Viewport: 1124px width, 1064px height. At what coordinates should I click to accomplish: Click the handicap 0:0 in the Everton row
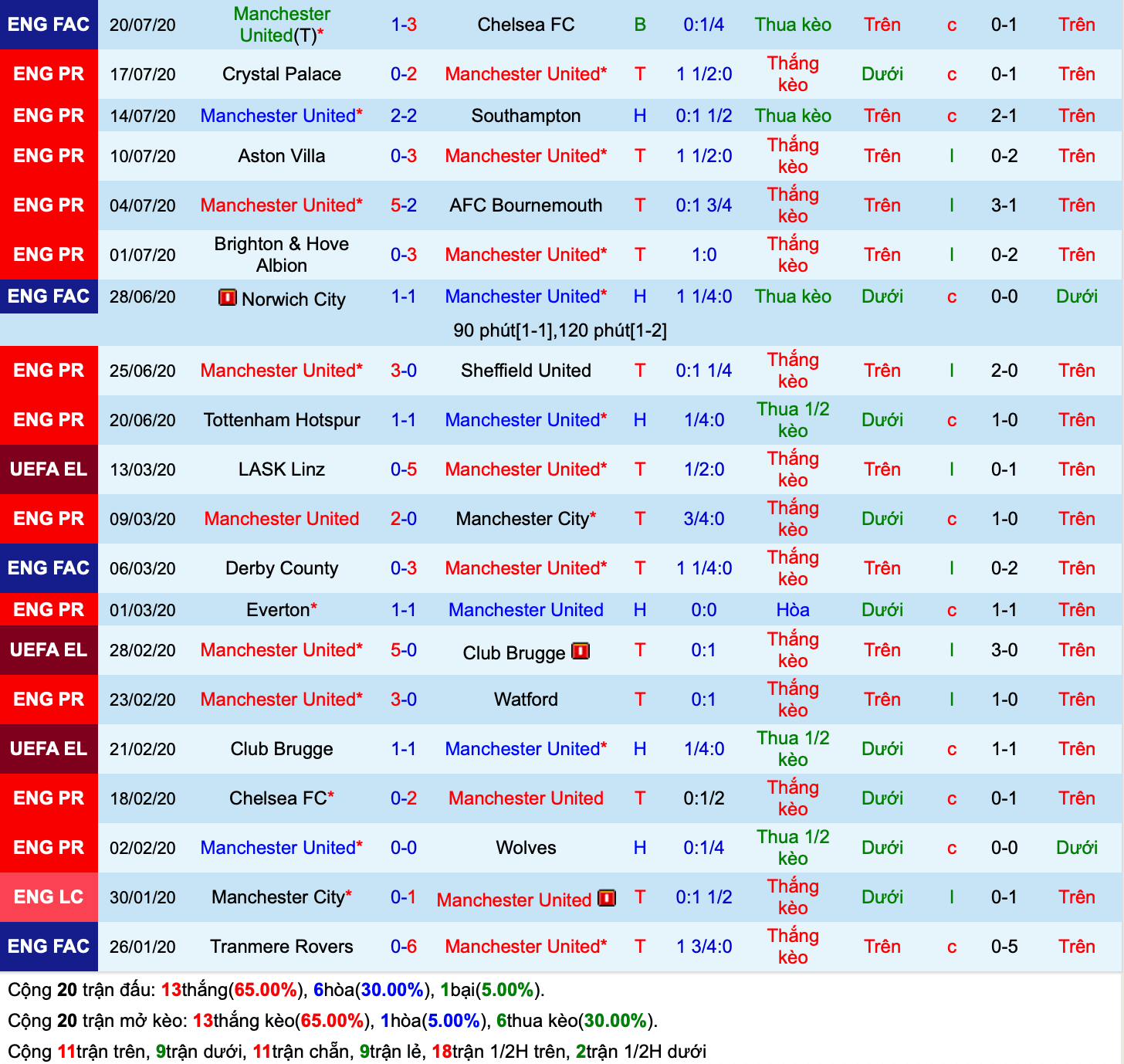pyautogui.click(x=704, y=610)
